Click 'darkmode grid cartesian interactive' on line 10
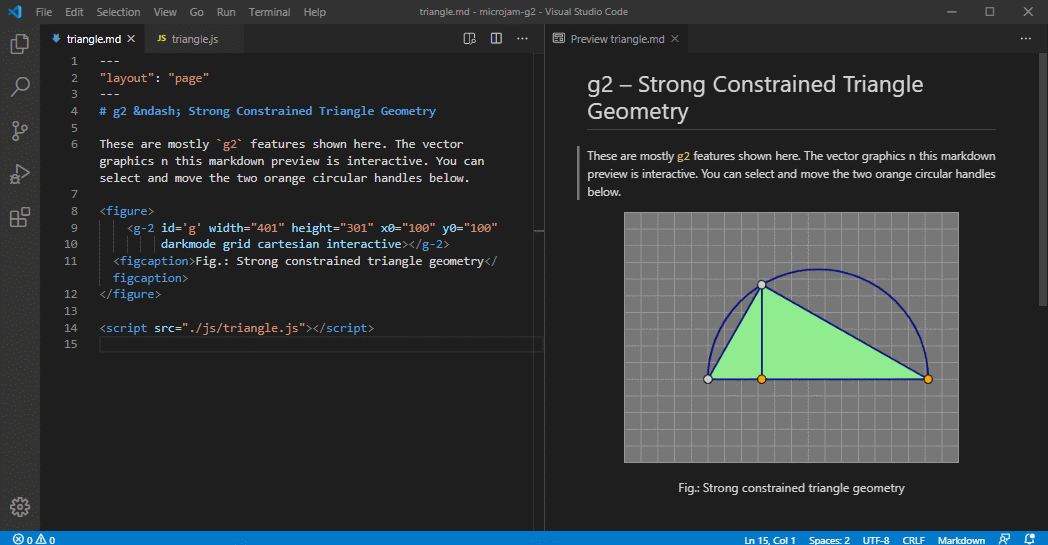The height and width of the screenshot is (545, 1048). [x=281, y=244]
